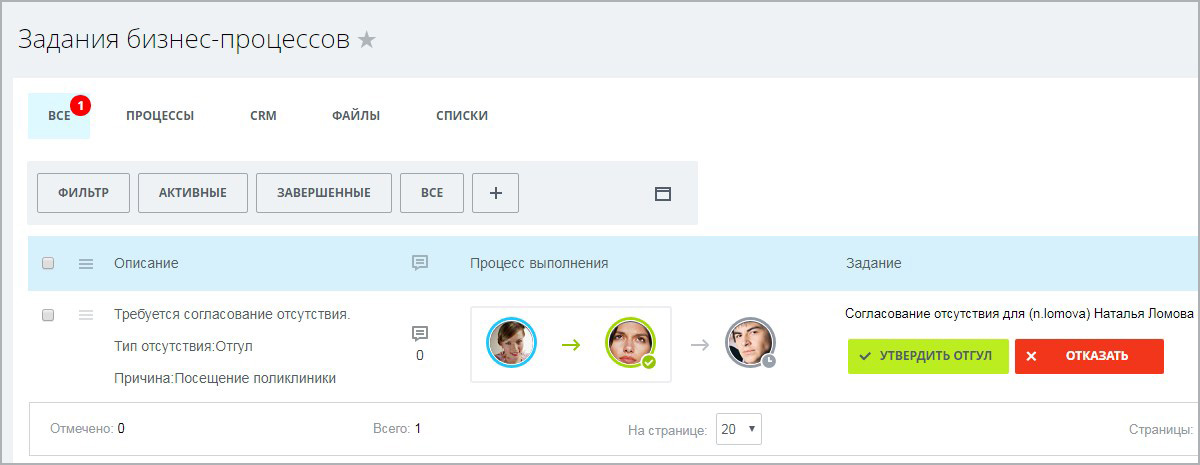Image resolution: width=1200 pixels, height=465 pixels.
Task: Open the filter window layout icon
Action: pyautogui.click(x=662, y=193)
